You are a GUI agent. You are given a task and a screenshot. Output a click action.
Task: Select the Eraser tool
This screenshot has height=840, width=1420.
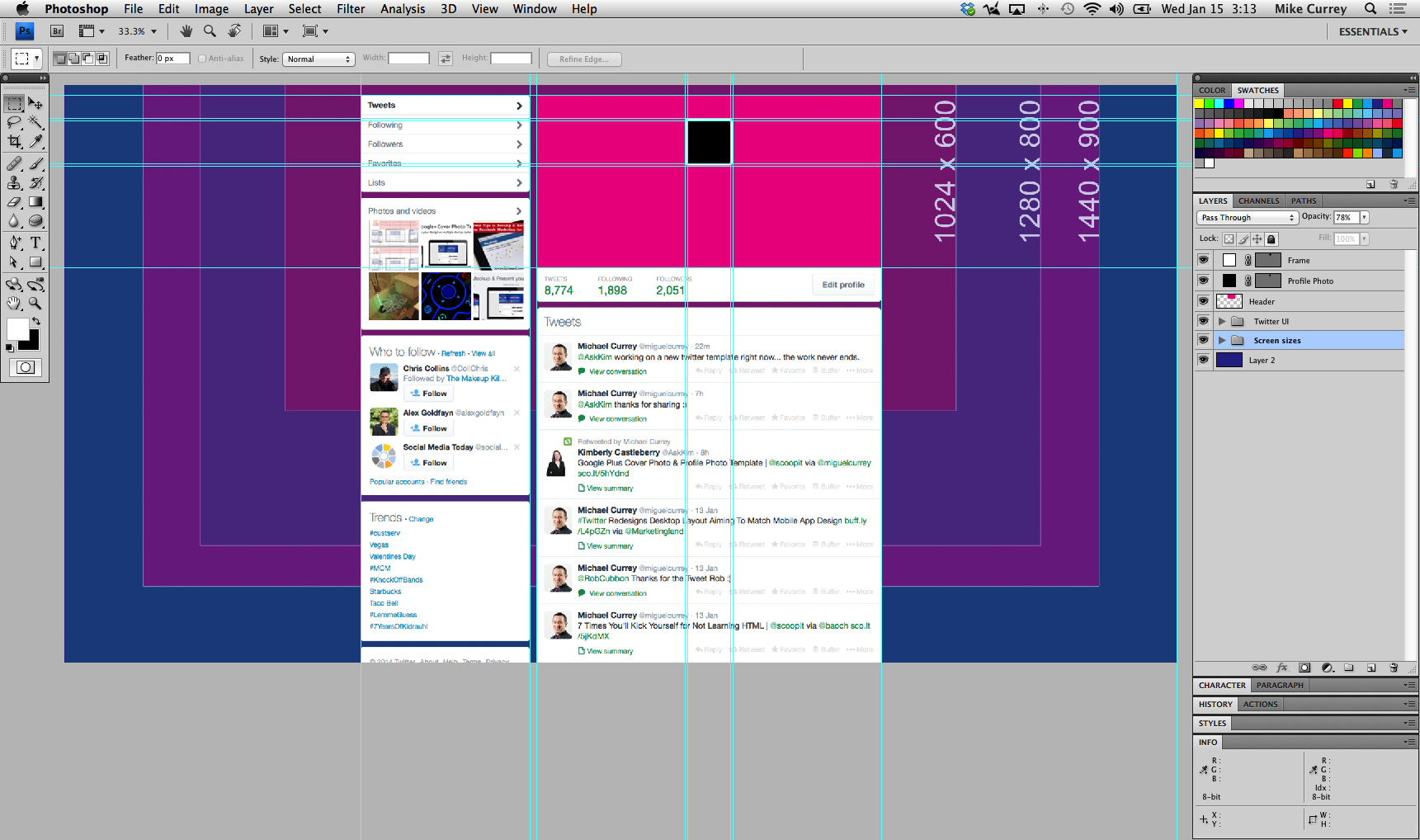click(x=14, y=201)
